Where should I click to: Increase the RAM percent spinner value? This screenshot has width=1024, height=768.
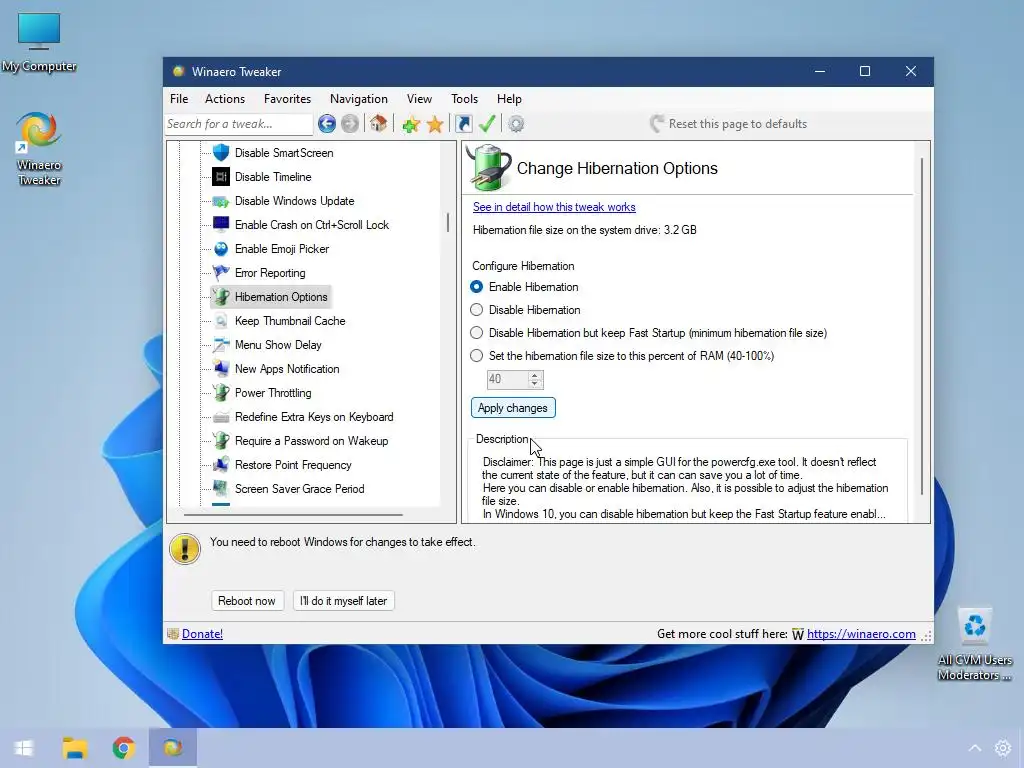tap(535, 376)
